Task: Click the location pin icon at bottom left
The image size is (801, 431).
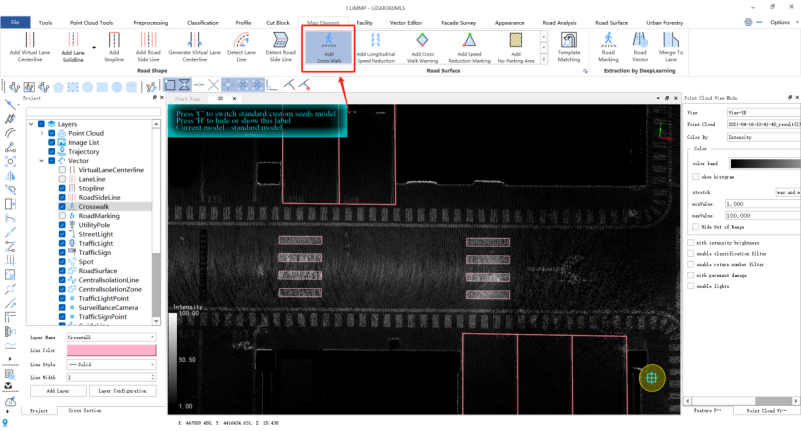Action: 5,423
